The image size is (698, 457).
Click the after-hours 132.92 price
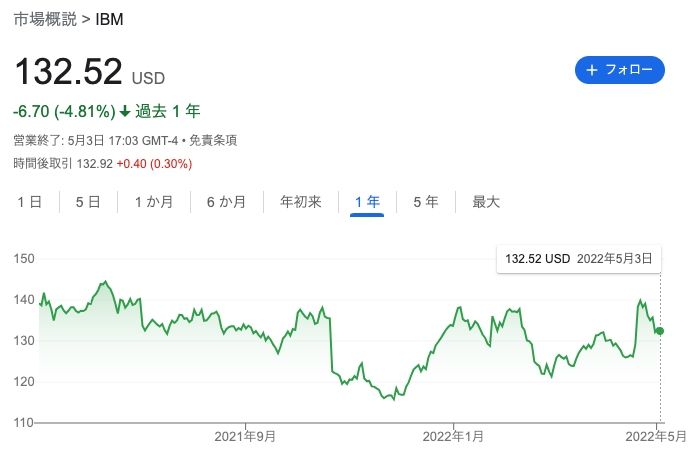[95, 164]
